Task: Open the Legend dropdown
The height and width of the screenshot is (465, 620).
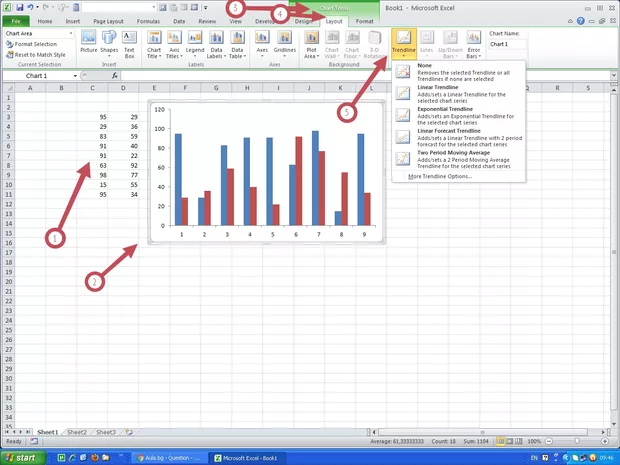Action: point(196,43)
